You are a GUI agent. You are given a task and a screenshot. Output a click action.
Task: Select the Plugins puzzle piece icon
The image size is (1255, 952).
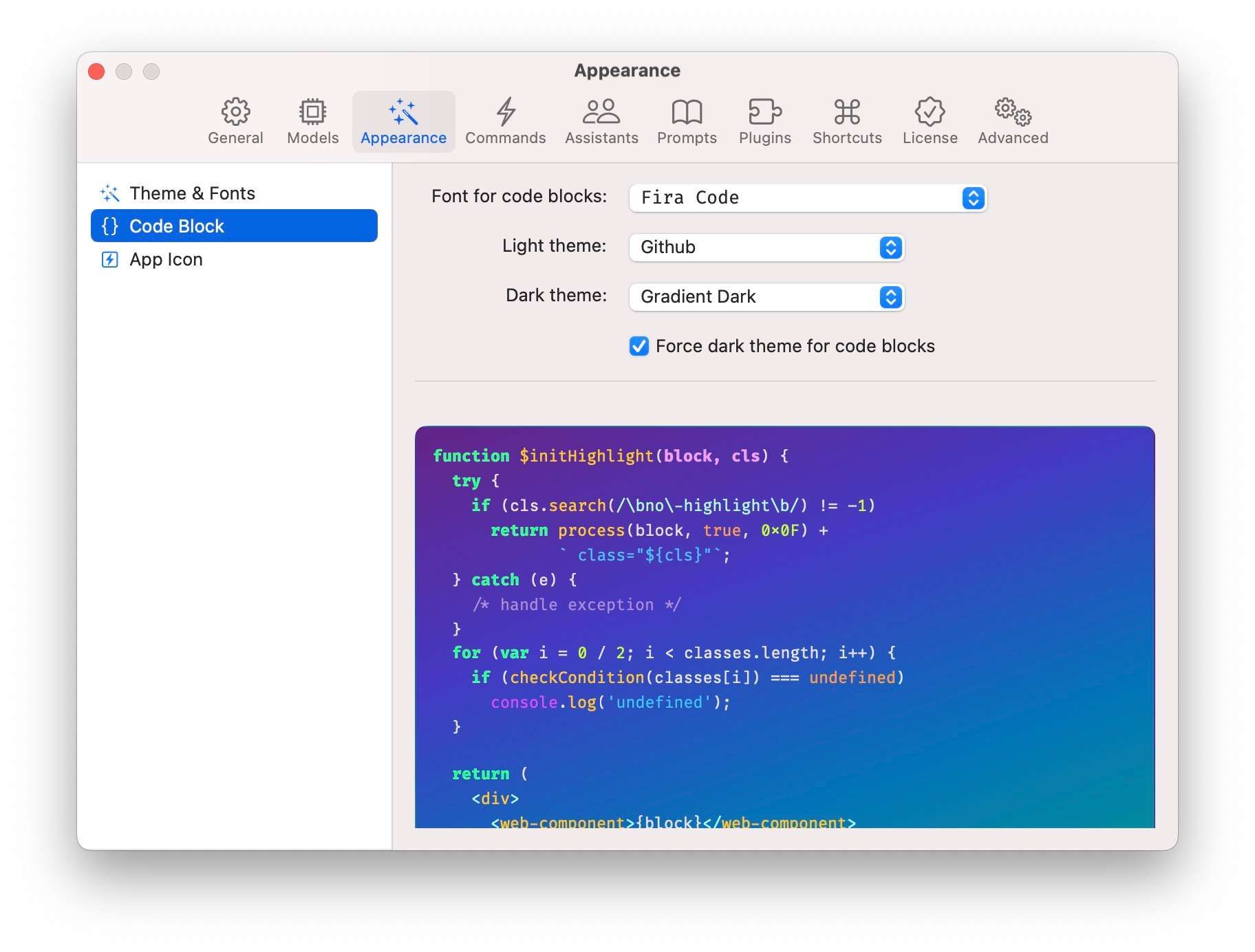tap(765, 111)
